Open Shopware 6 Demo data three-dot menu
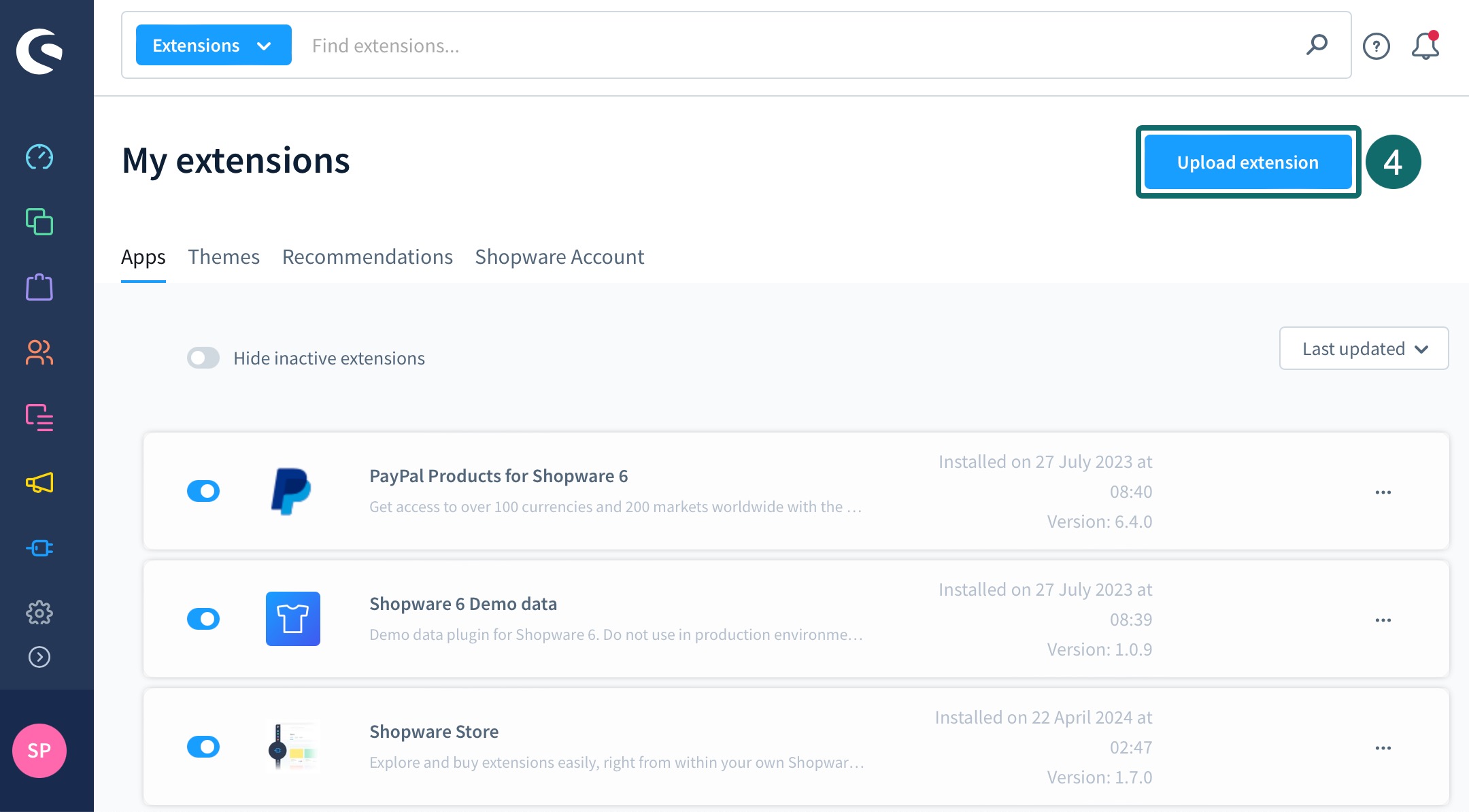The width and height of the screenshot is (1469, 812). click(1383, 620)
